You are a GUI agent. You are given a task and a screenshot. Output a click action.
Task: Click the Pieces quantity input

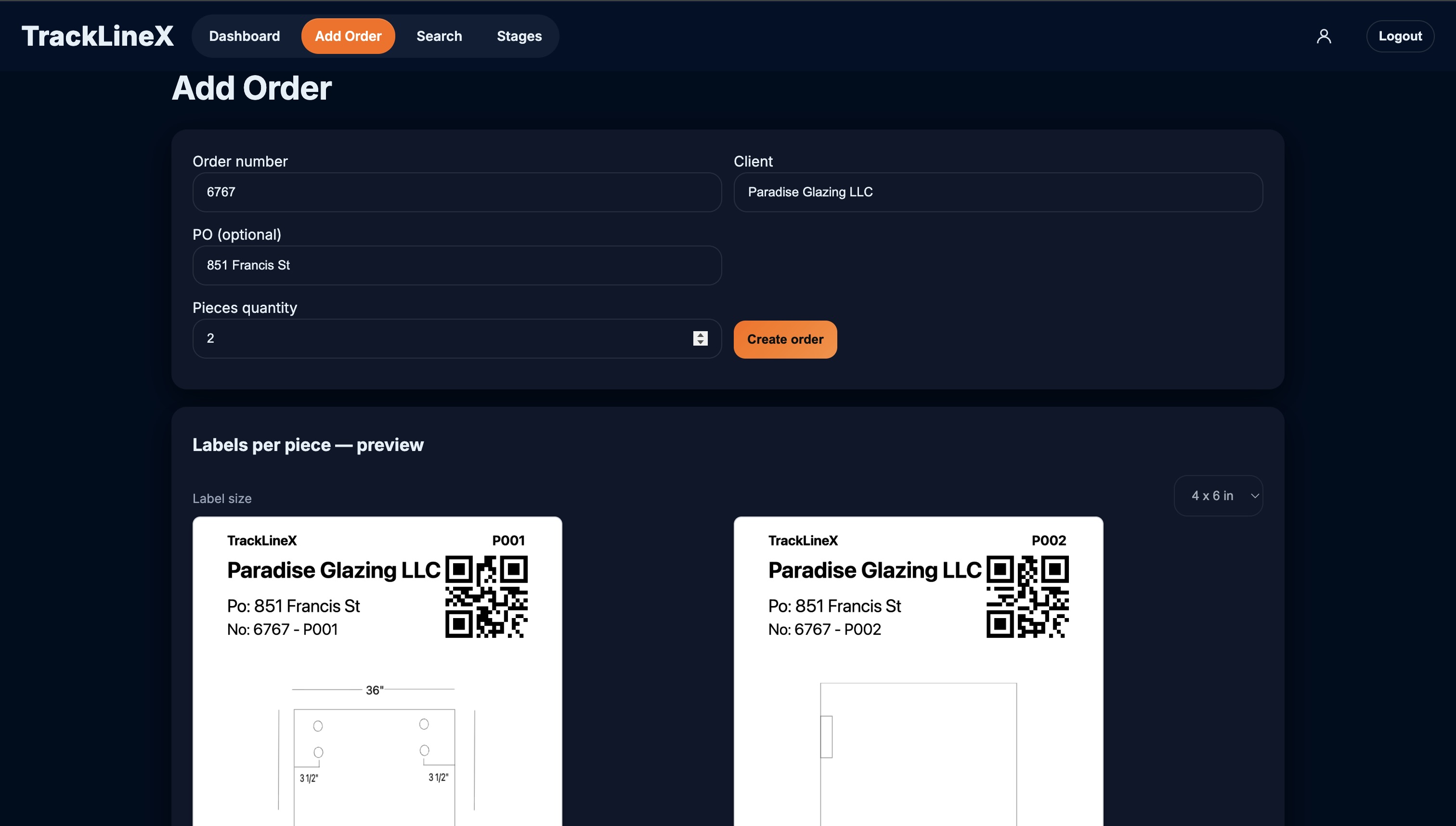[x=442, y=339]
